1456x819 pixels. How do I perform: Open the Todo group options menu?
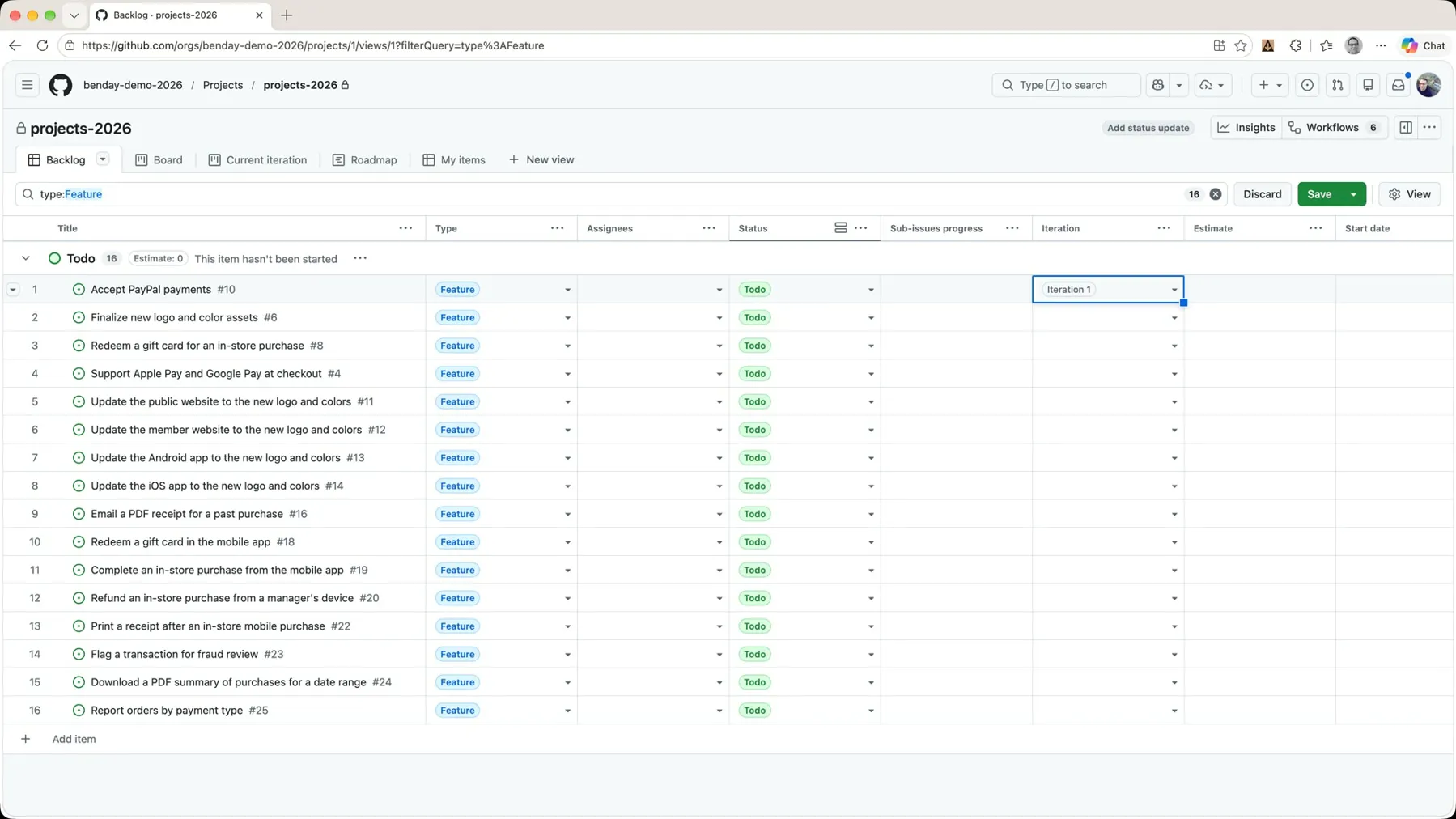click(360, 258)
